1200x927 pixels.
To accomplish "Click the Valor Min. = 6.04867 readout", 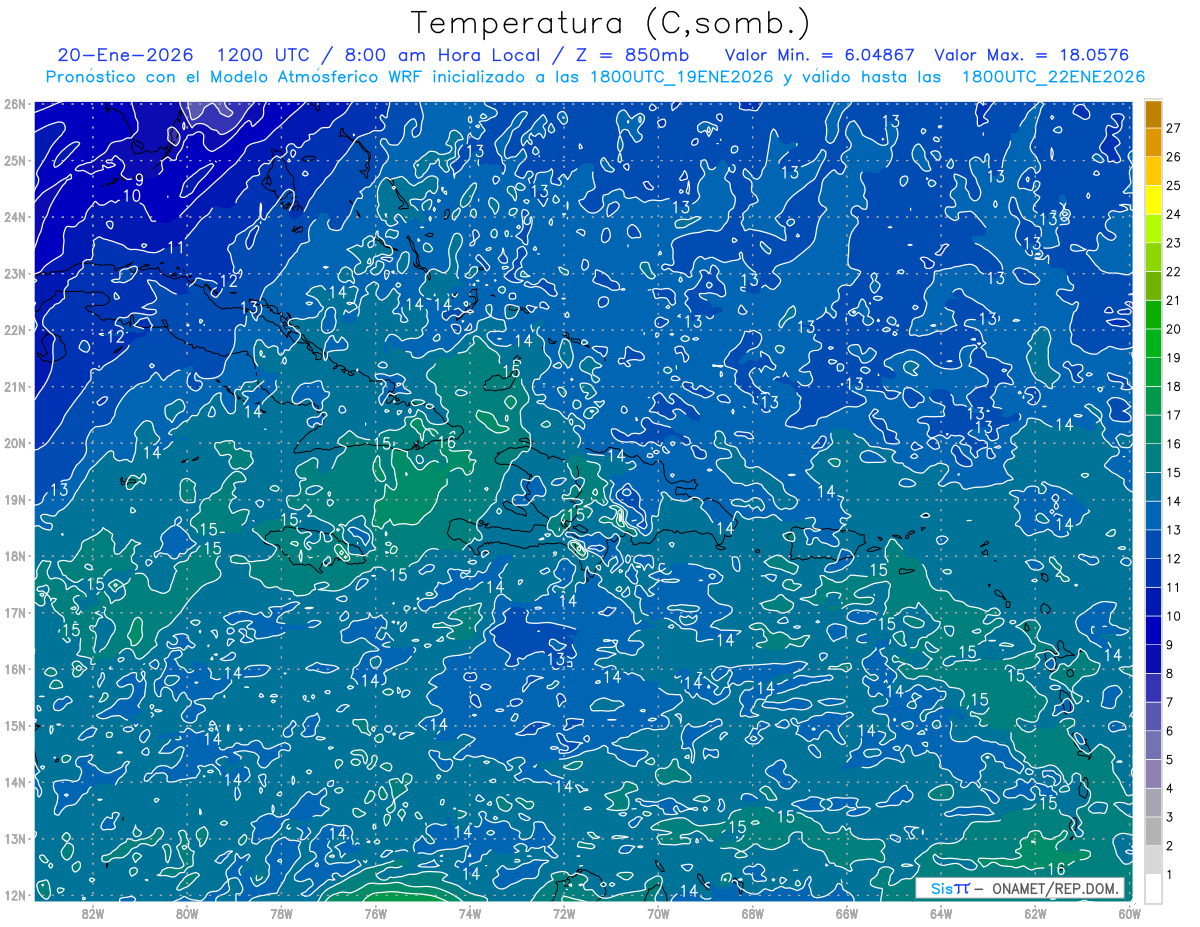I will 818,55.
